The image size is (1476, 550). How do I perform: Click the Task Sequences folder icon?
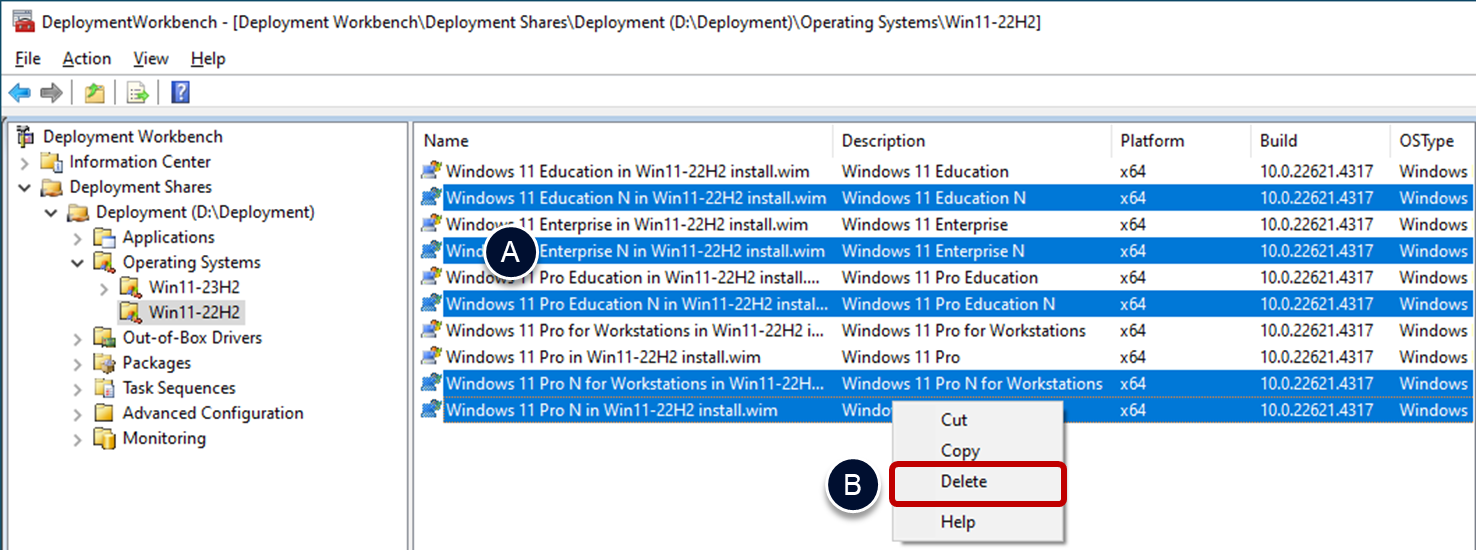pyautogui.click(x=104, y=388)
